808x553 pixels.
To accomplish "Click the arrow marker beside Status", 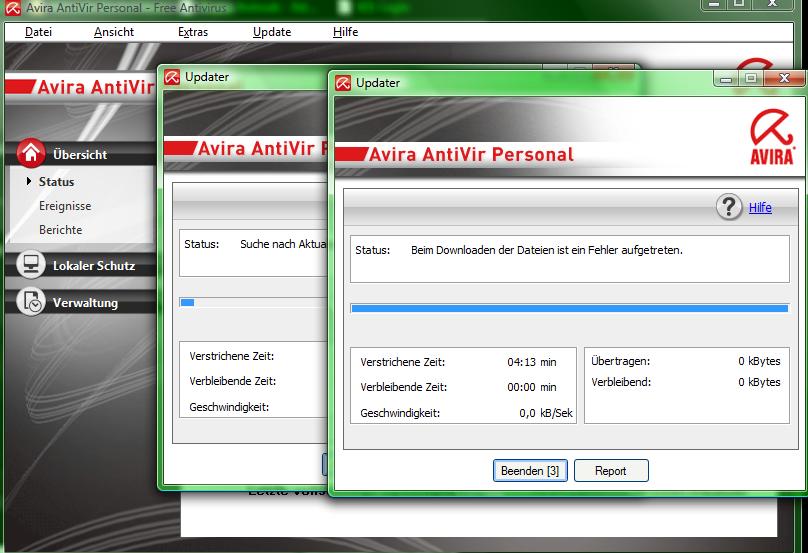I will pos(29,181).
